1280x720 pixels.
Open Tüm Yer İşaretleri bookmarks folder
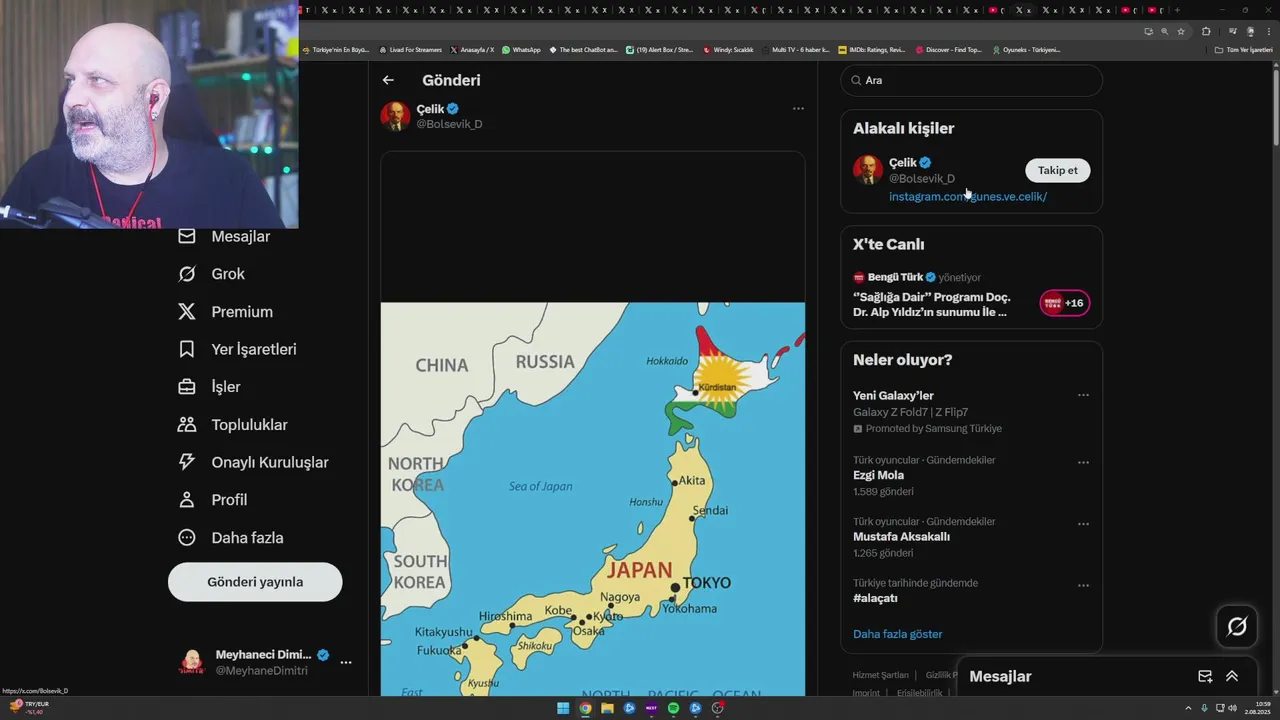(1243, 50)
